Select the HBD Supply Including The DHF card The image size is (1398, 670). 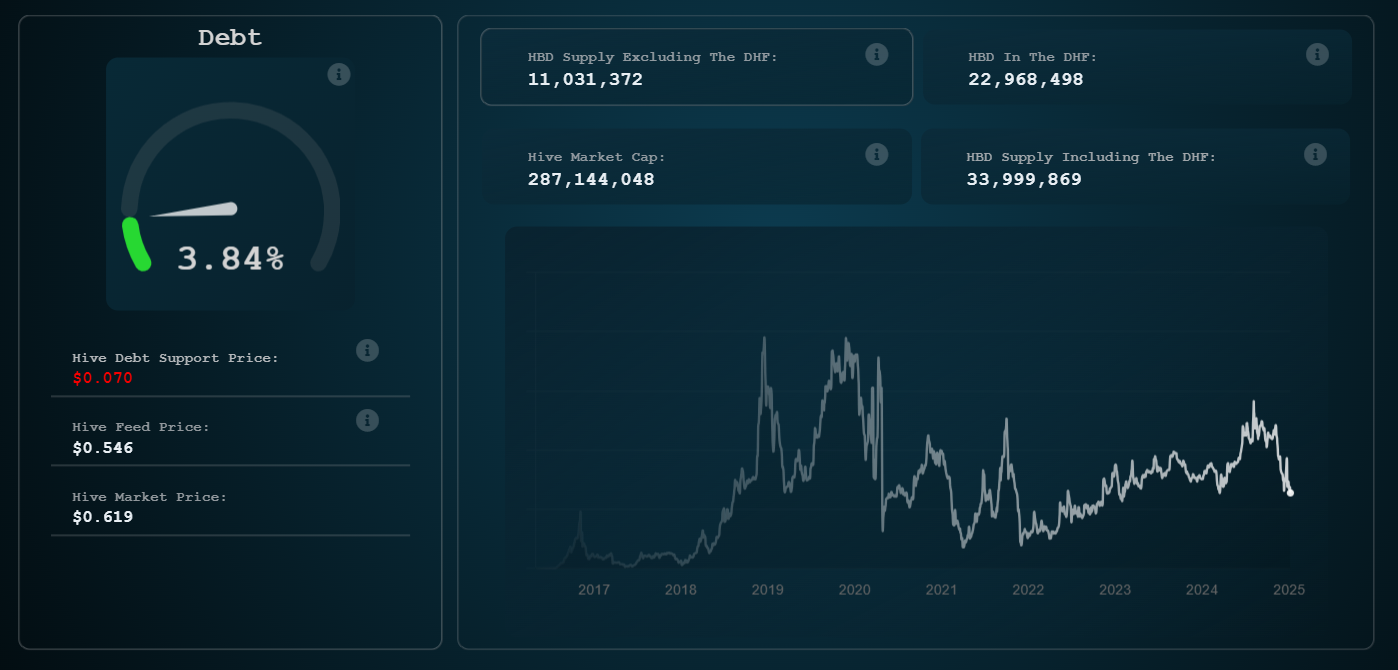(1136, 167)
